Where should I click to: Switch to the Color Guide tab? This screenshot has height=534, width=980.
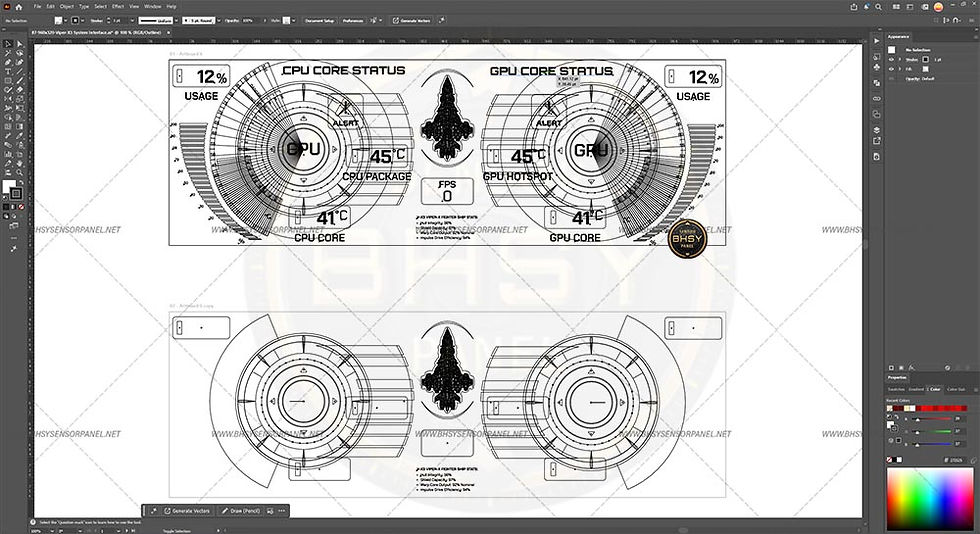956,389
